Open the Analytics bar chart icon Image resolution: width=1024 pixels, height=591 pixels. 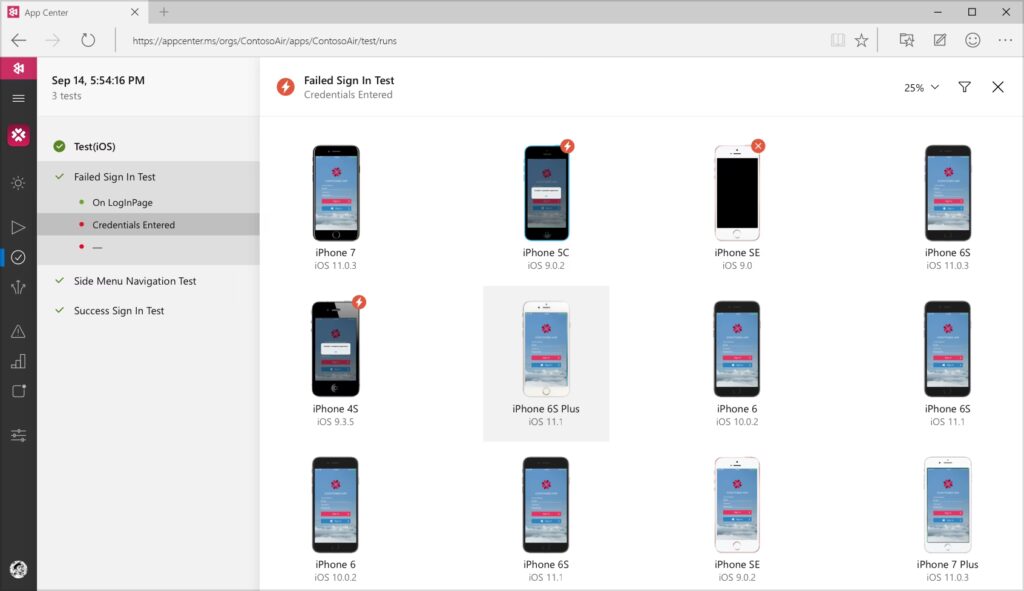(x=18, y=361)
